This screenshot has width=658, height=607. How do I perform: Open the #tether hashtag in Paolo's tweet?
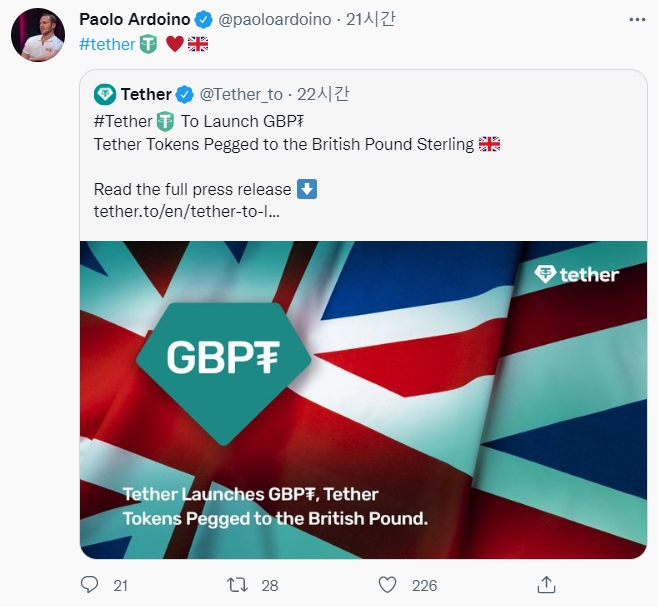point(107,44)
